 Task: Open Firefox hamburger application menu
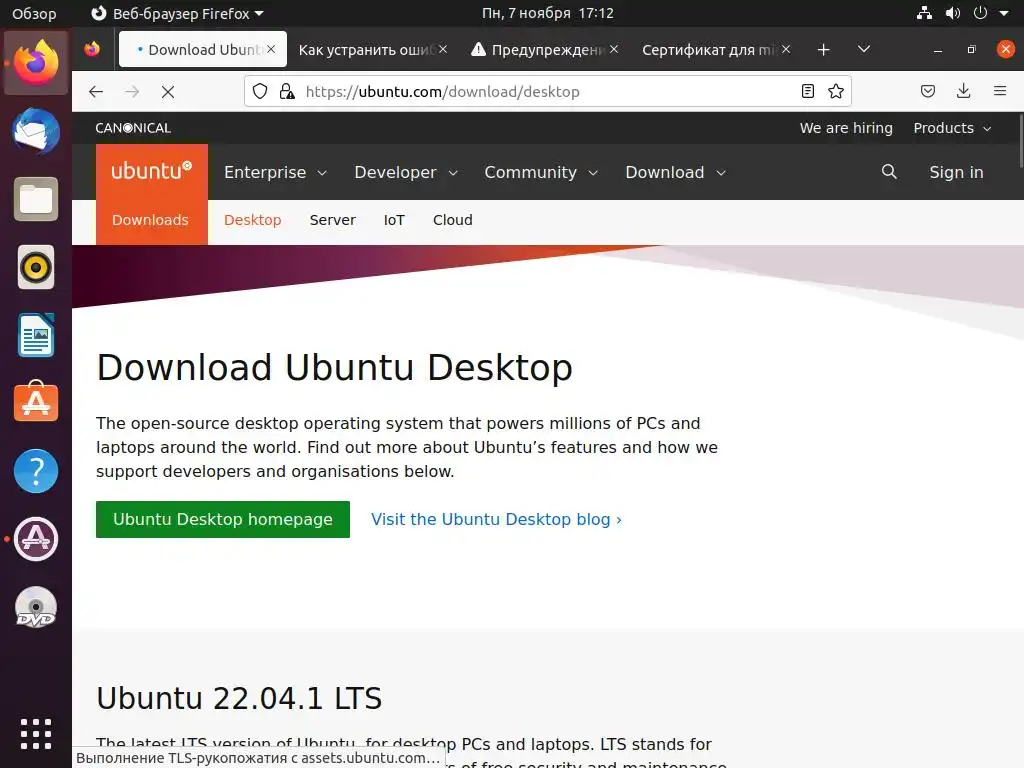[x=1000, y=91]
